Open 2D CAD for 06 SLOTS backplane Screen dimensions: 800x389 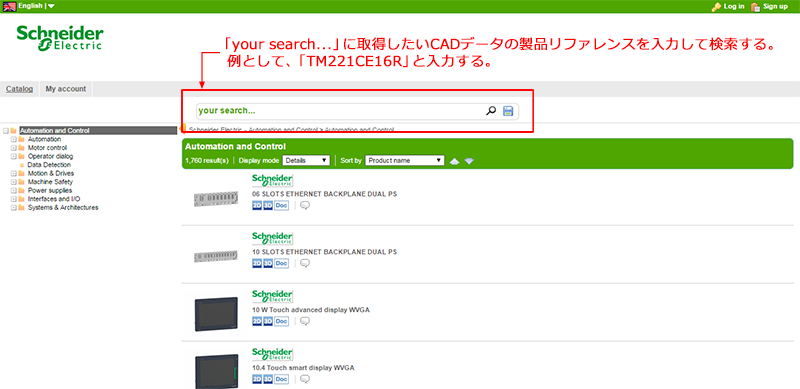pos(257,205)
